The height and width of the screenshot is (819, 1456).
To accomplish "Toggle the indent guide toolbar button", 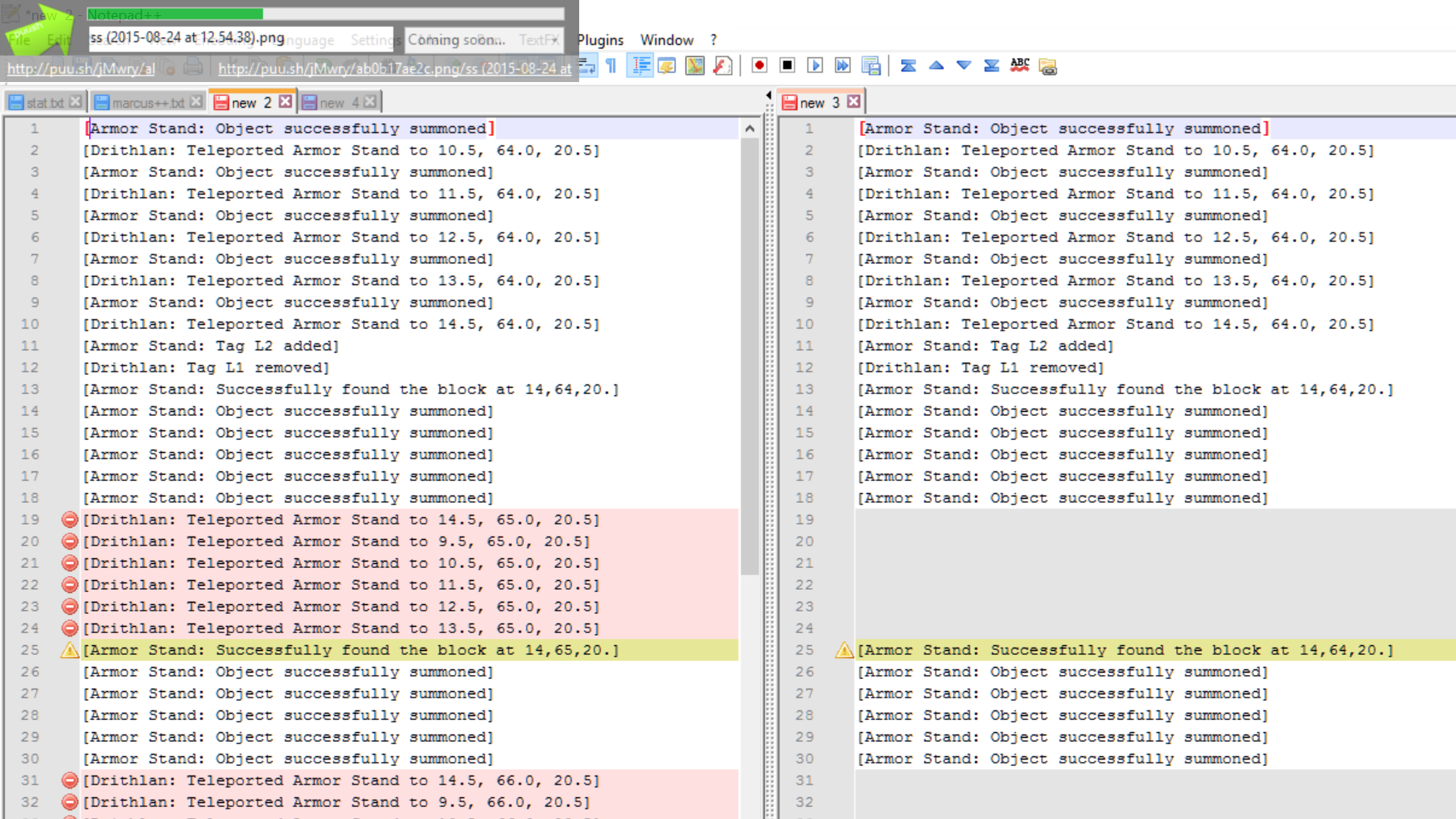I will click(x=640, y=66).
